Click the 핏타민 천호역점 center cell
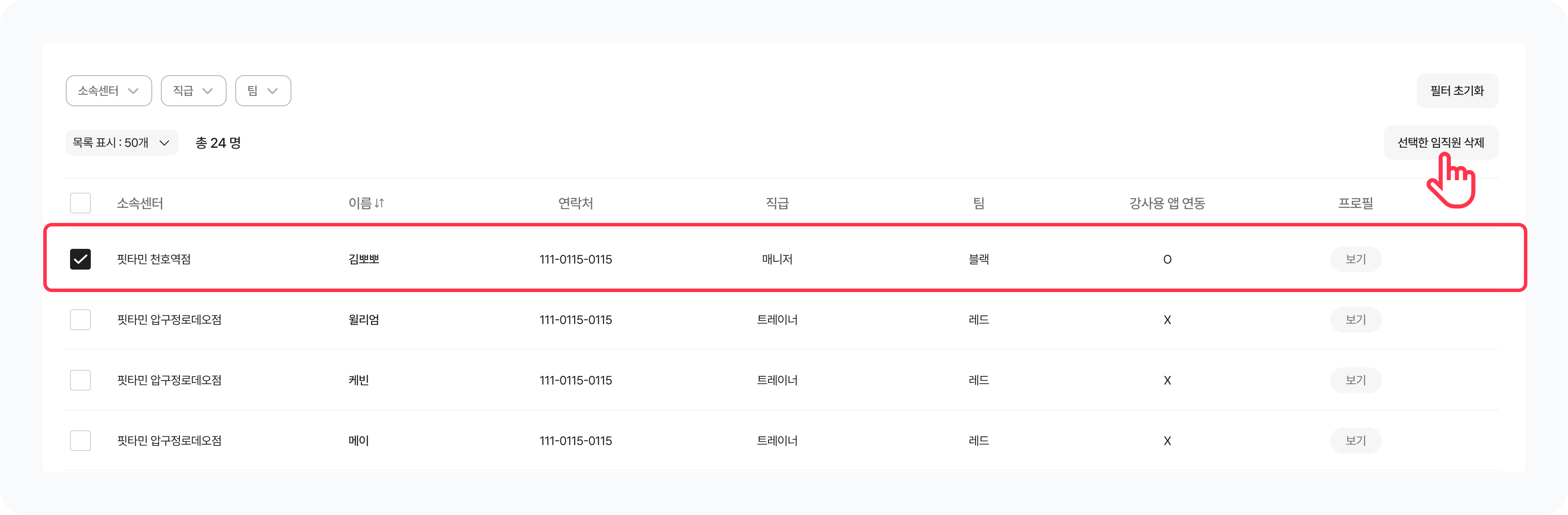The height and width of the screenshot is (515, 1568). pos(154,259)
